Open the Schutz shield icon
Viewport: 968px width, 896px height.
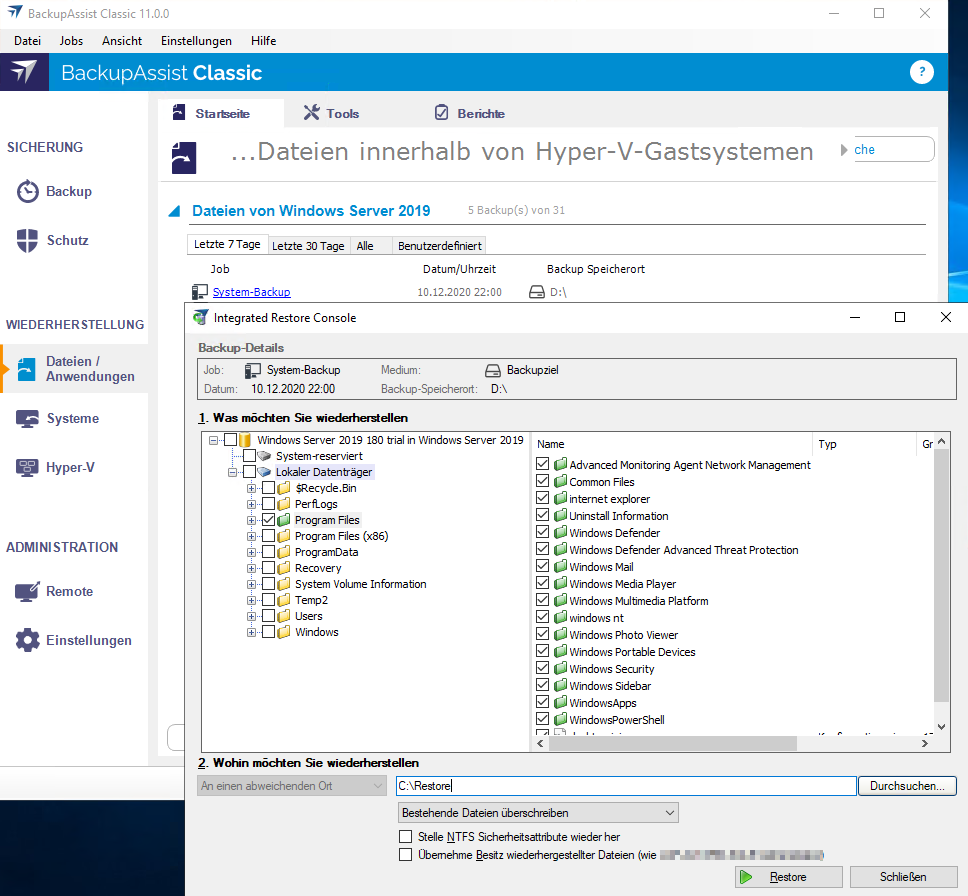click(x=28, y=241)
